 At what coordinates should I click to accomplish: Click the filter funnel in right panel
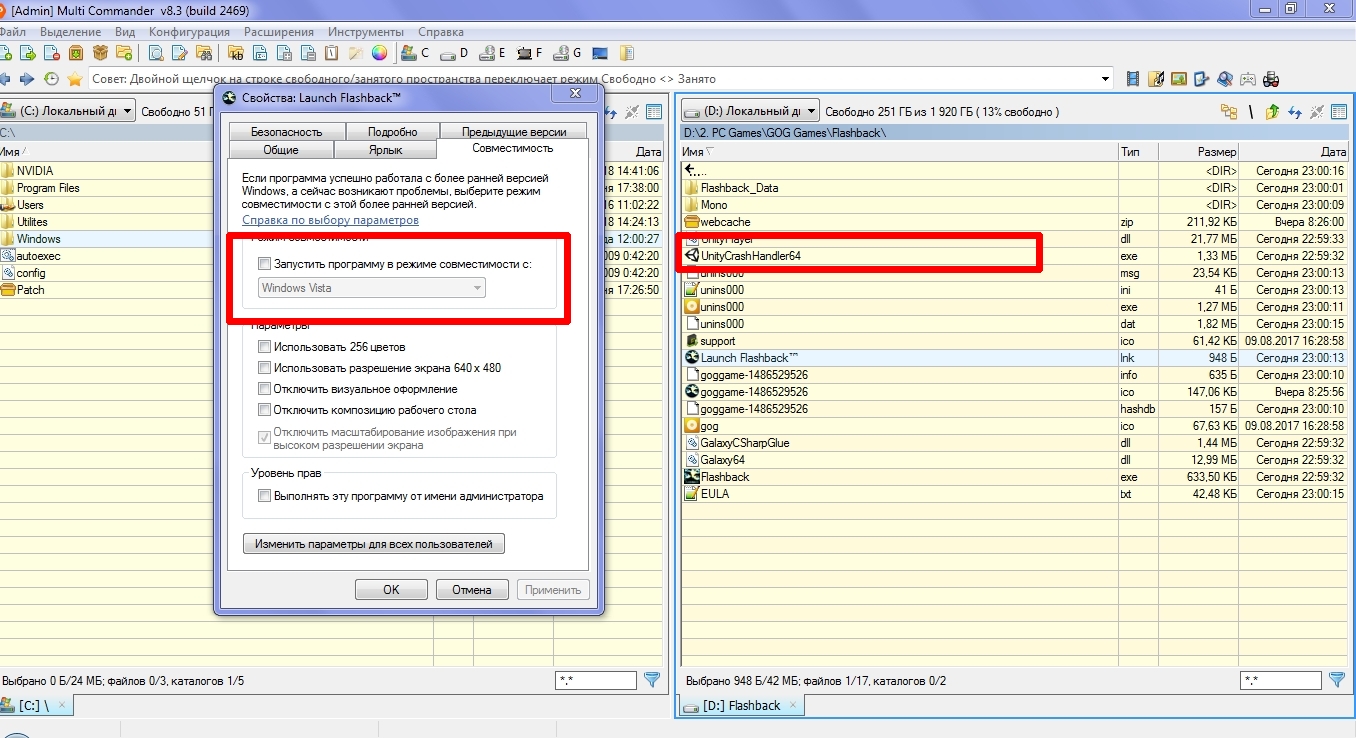click(1337, 680)
